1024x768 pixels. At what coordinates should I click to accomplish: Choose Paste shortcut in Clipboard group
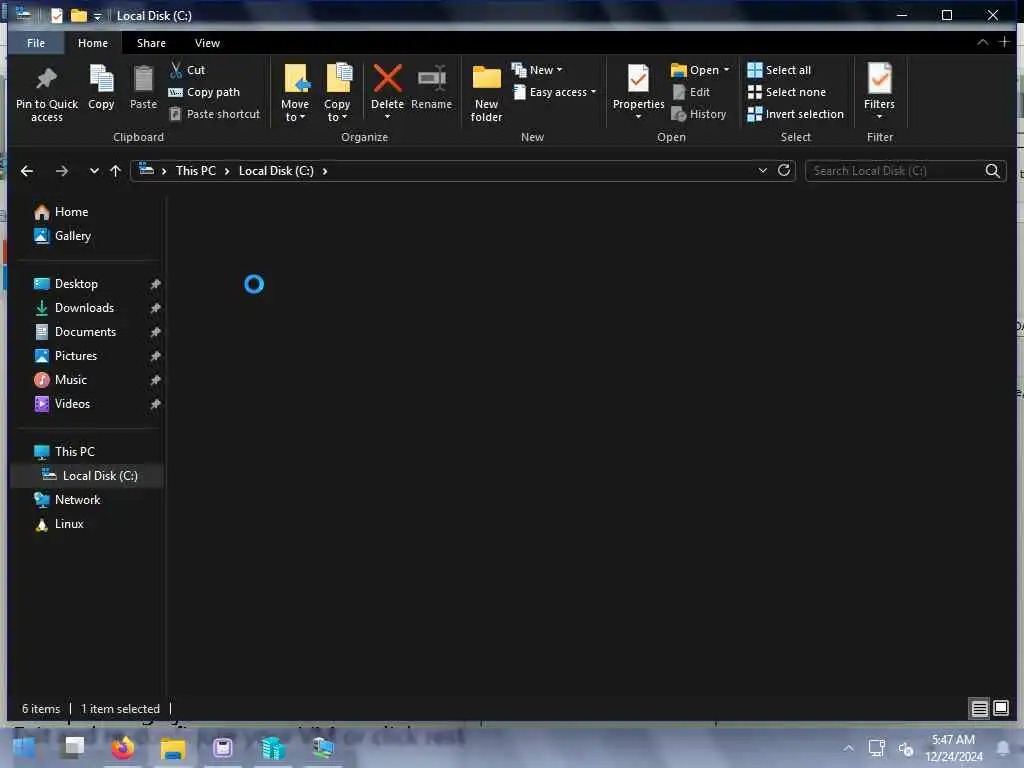tap(215, 114)
